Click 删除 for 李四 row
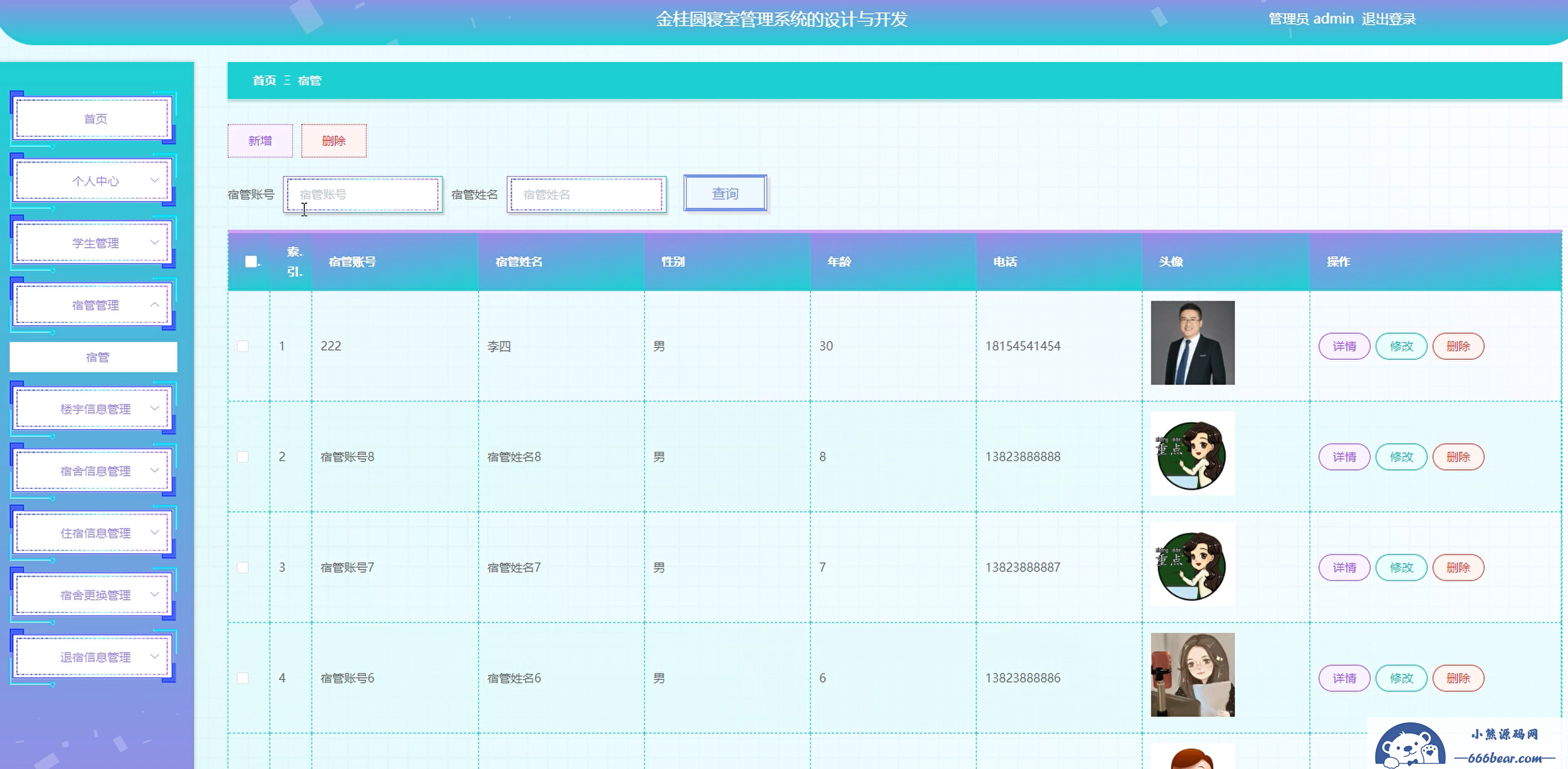1568x769 pixels. click(x=1458, y=346)
